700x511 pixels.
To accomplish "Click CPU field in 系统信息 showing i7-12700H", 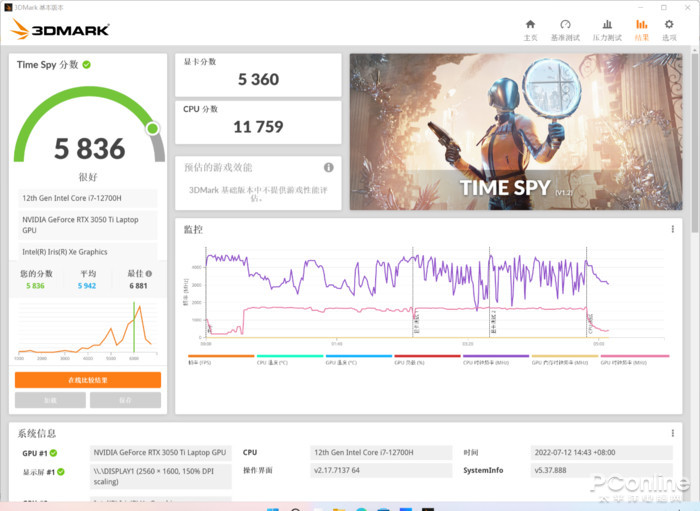I will click(381, 453).
